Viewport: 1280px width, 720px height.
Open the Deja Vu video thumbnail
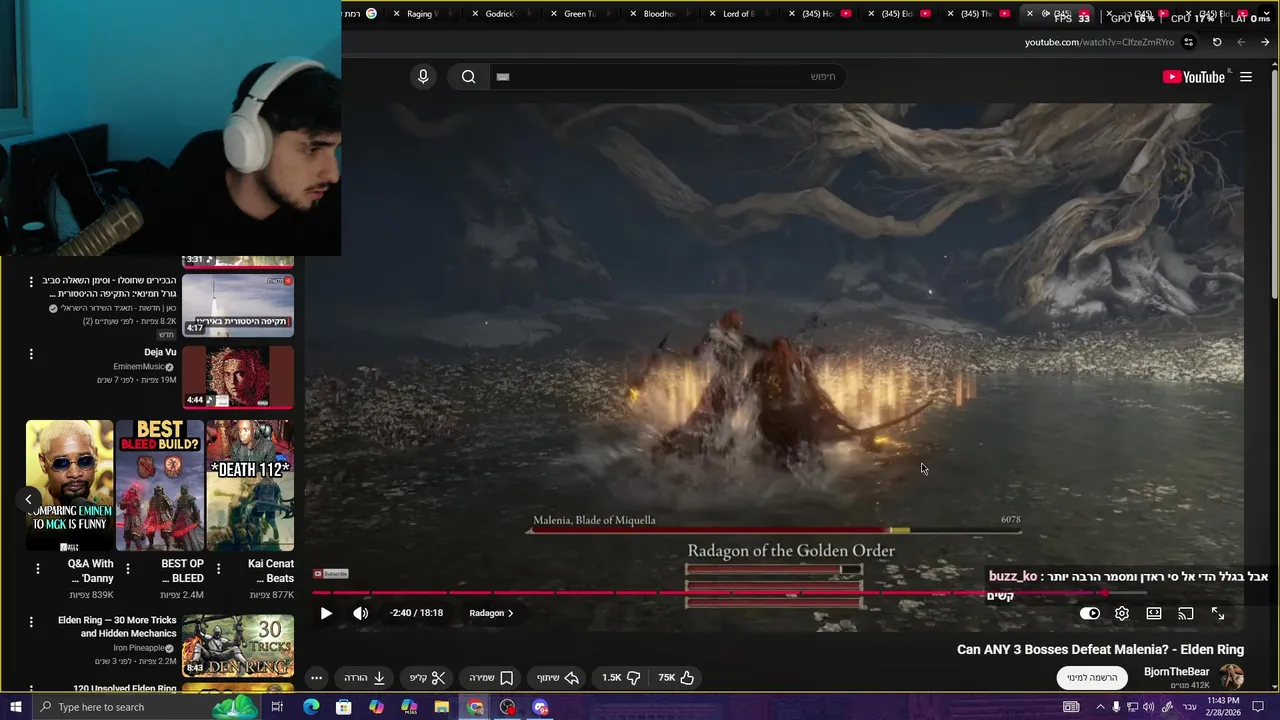click(x=238, y=378)
